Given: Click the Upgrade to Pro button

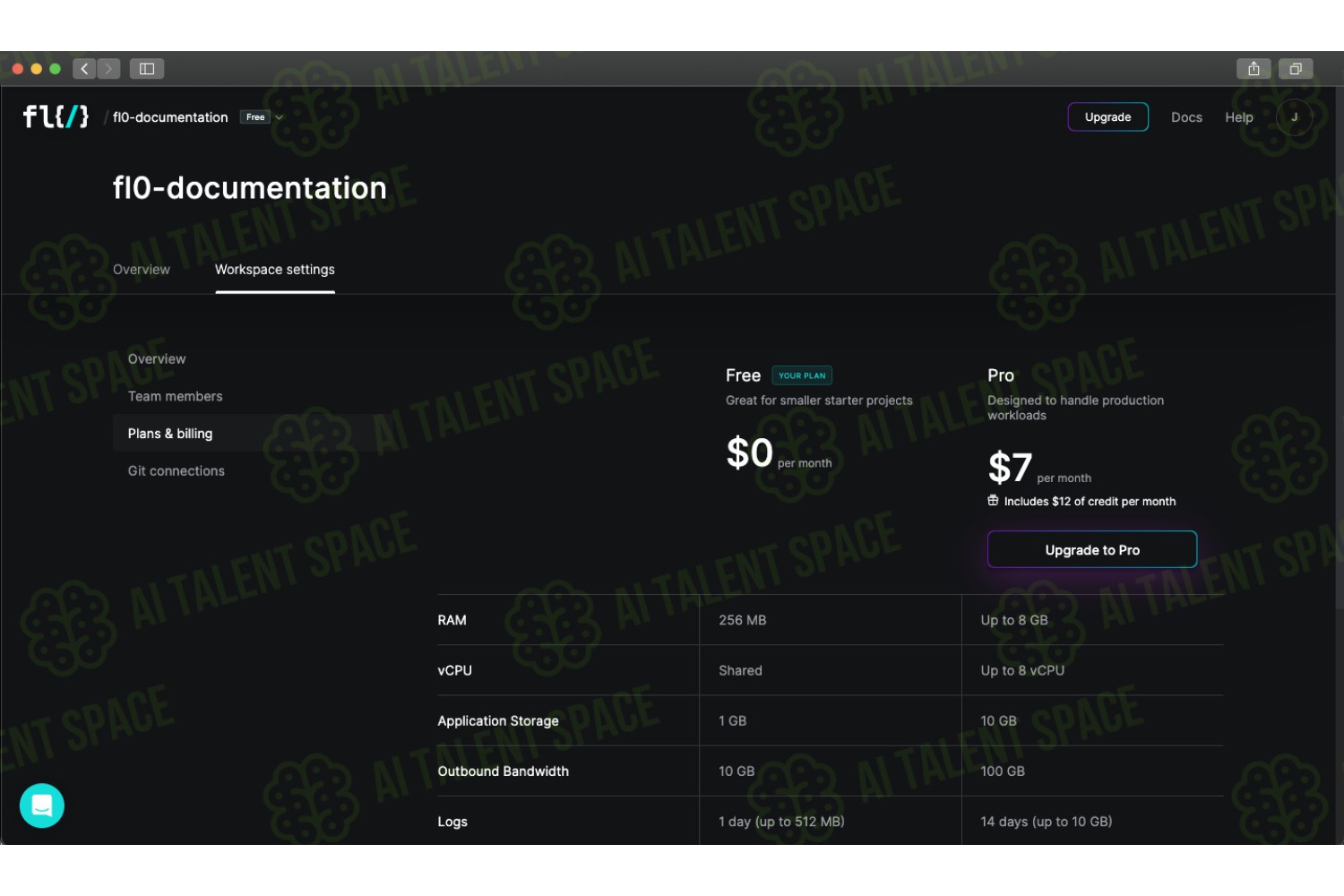Looking at the screenshot, I should [1092, 549].
